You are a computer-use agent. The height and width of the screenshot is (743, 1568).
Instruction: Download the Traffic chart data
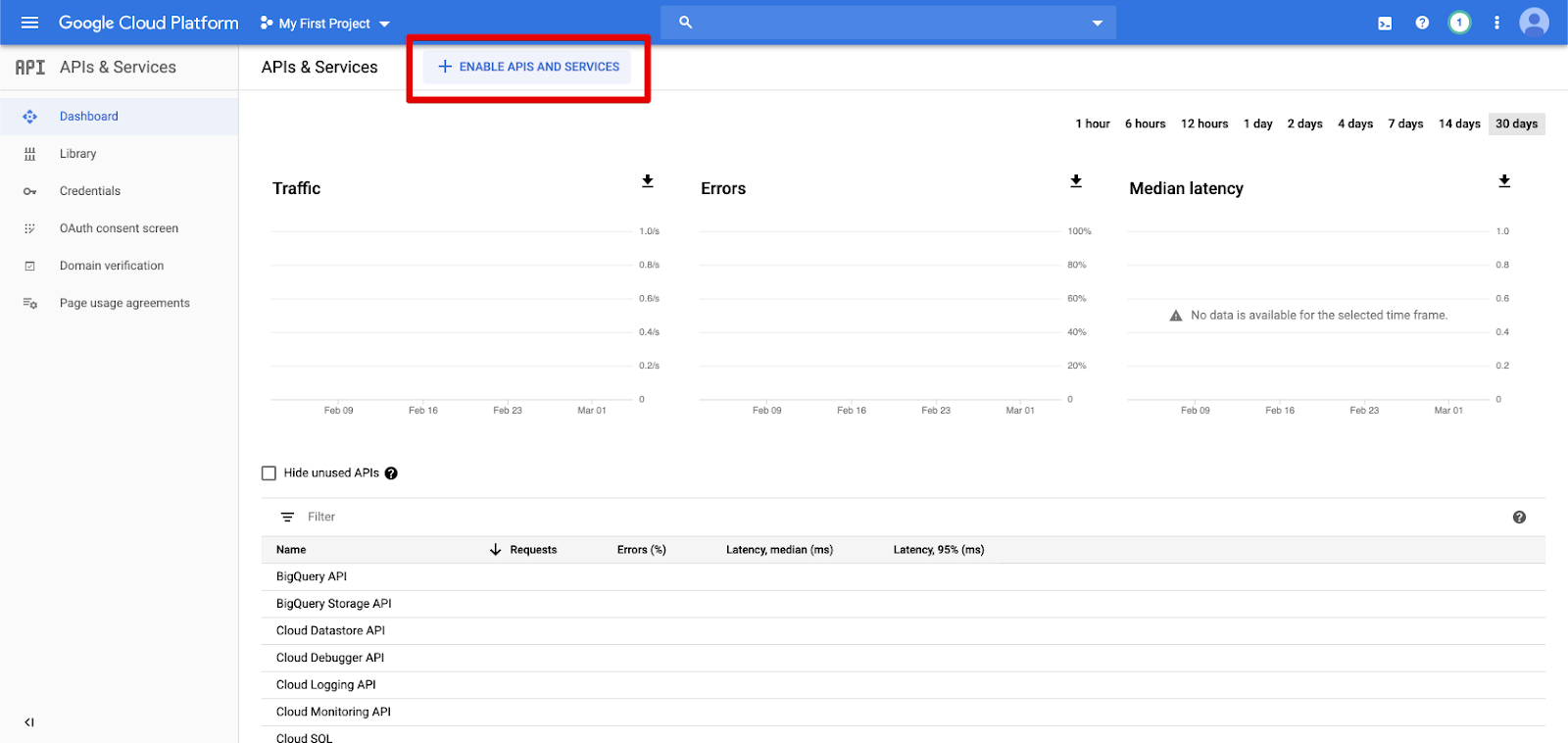point(648,181)
